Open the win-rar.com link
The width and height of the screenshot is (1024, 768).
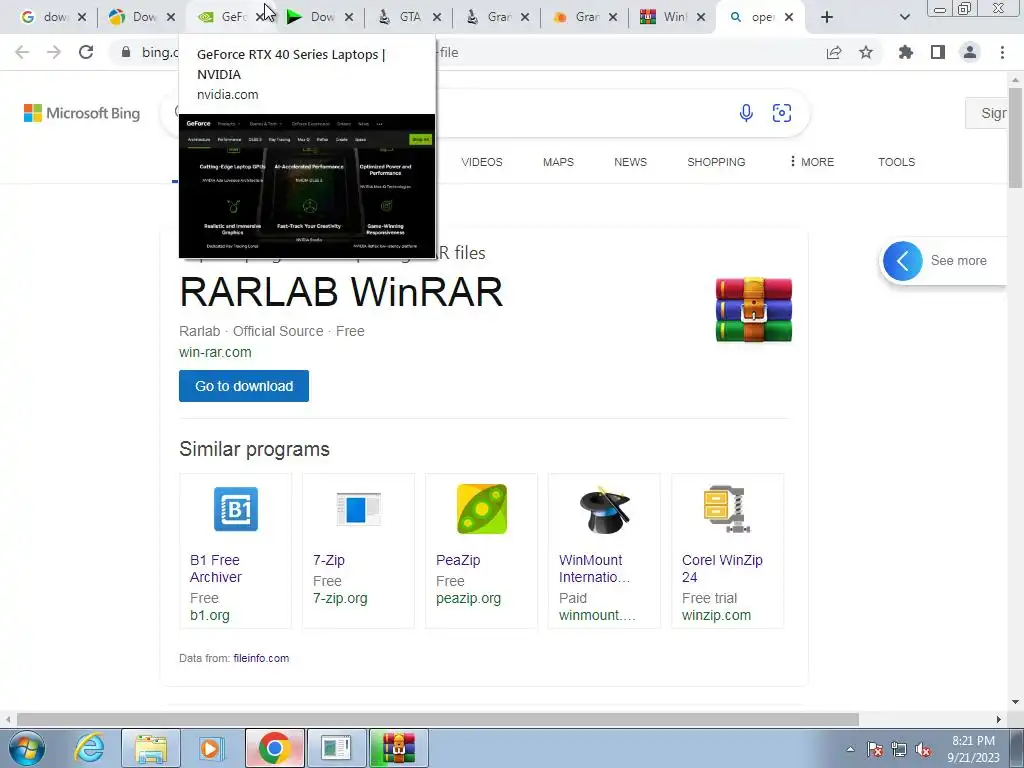pyautogui.click(x=215, y=352)
